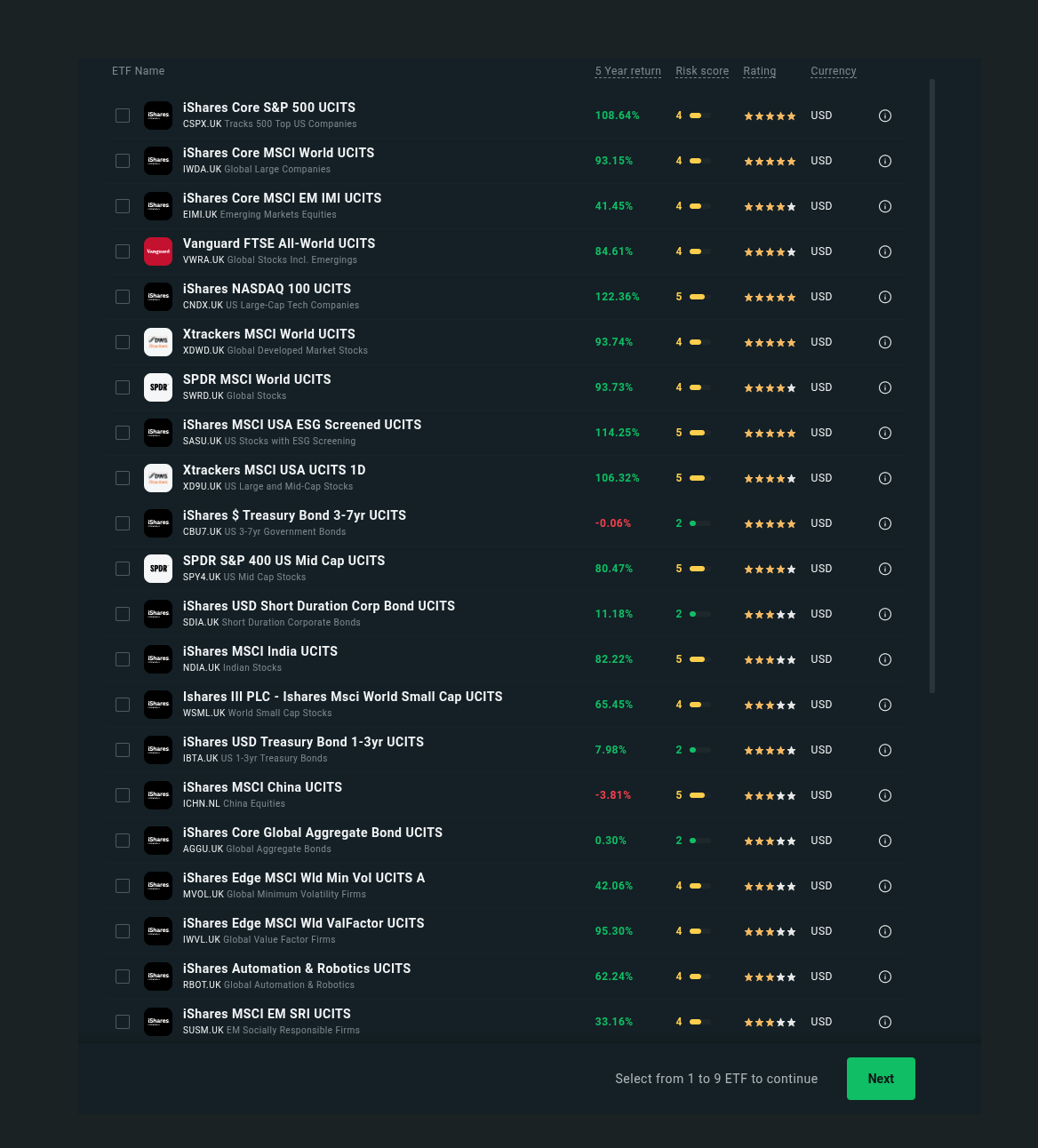Click the Next button
This screenshot has height=1148, width=1038.
click(881, 1079)
